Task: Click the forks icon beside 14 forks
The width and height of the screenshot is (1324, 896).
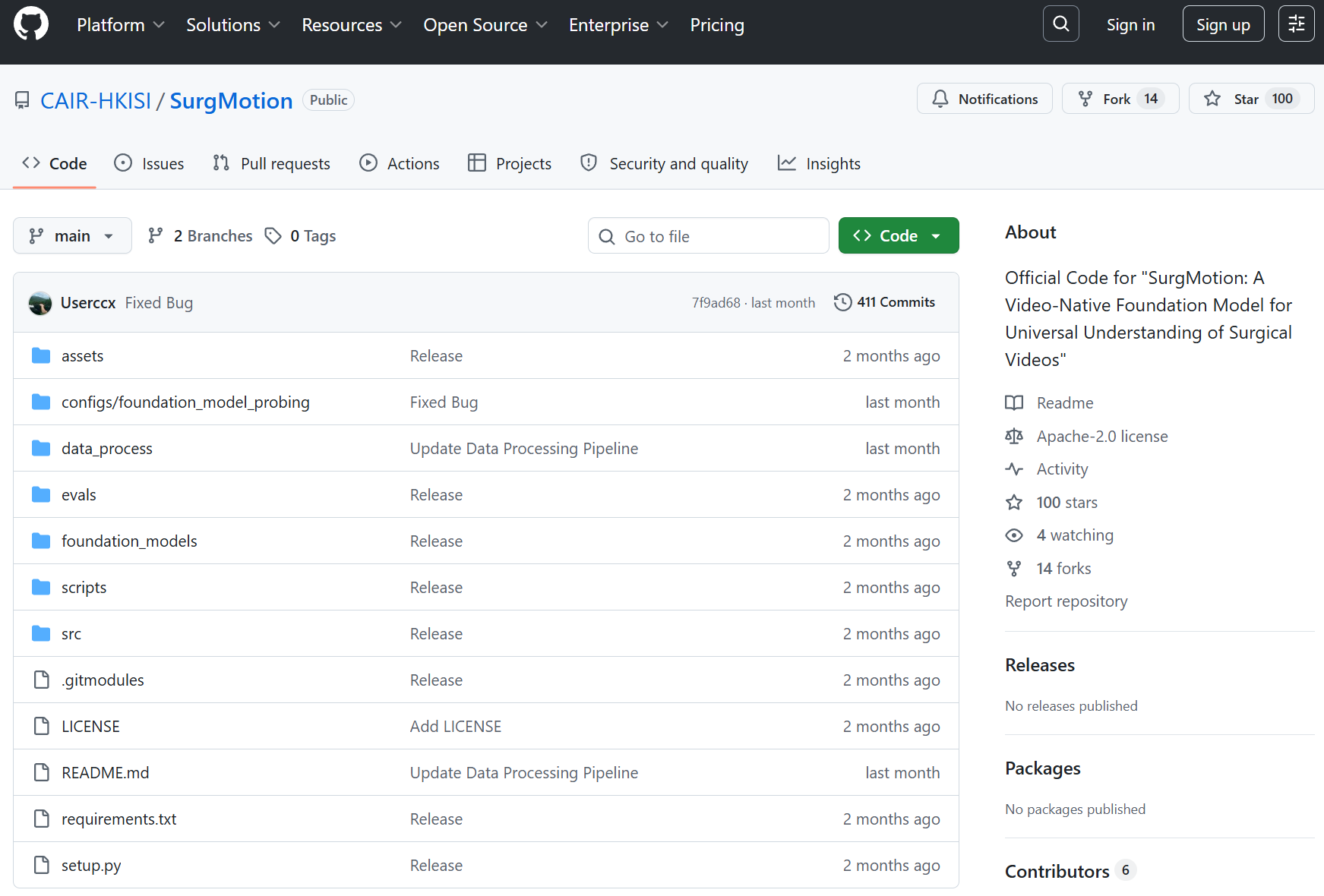Action: (1014, 569)
